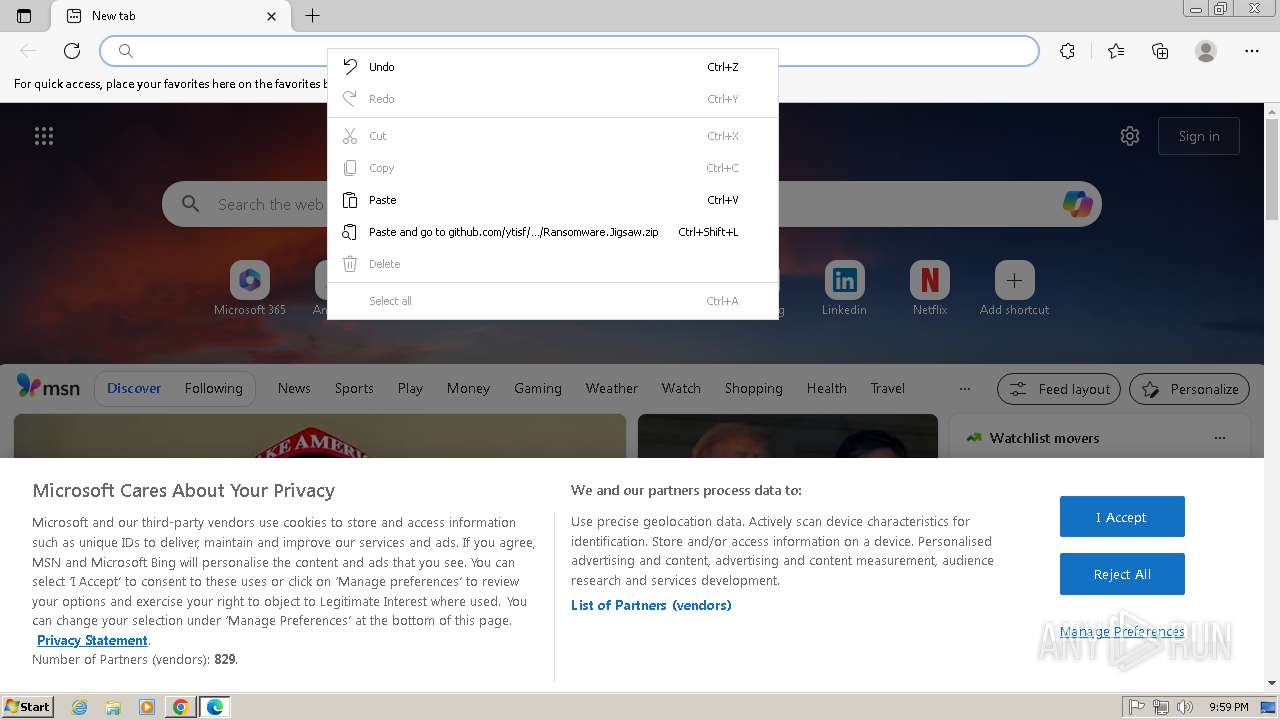1280x720 pixels.
Task: Open the tab actions menu icon
Action: pyautogui.click(x=24, y=16)
